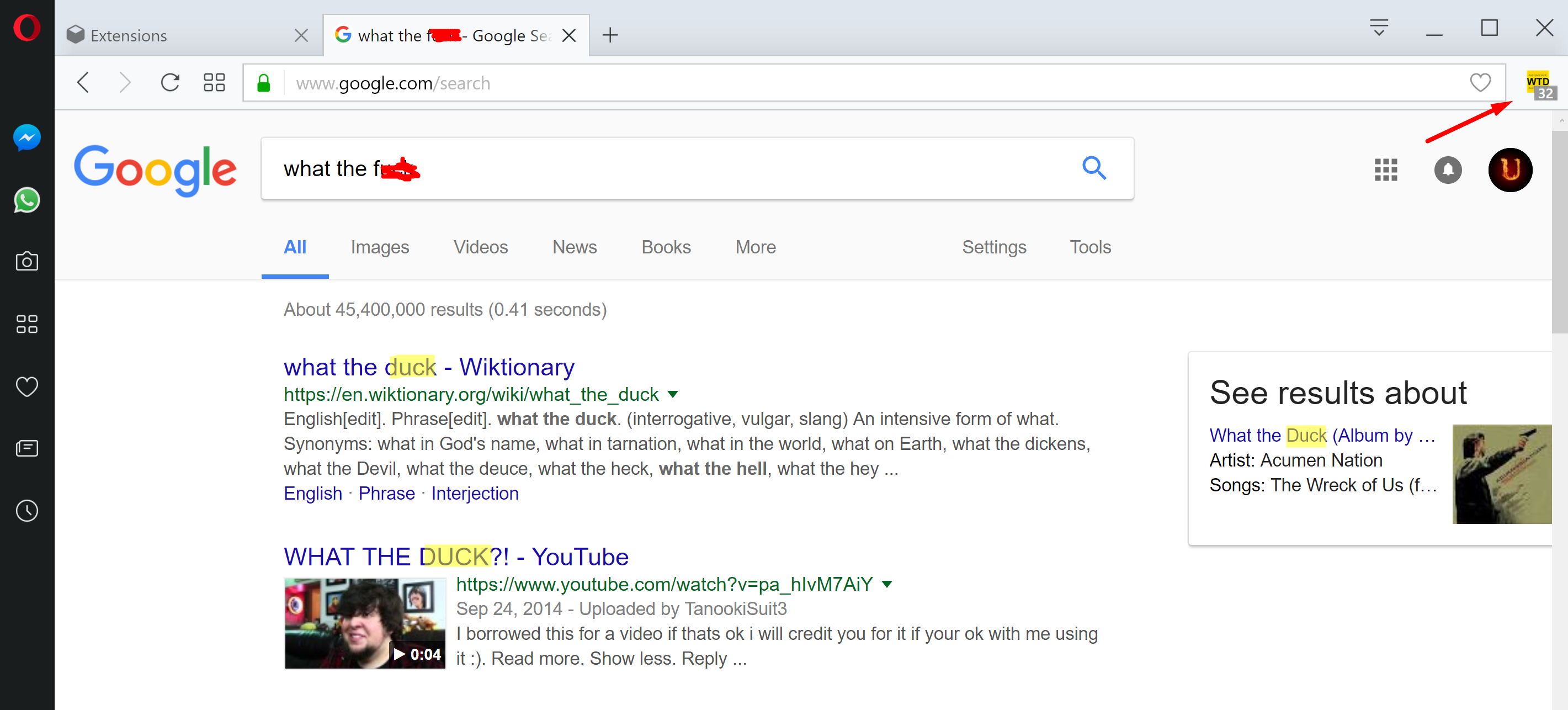The height and width of the screenshot is (710, 1568).
Task: Play the YouTube video thumbnail
Action: pyautogui.click(x=365, y=623)
